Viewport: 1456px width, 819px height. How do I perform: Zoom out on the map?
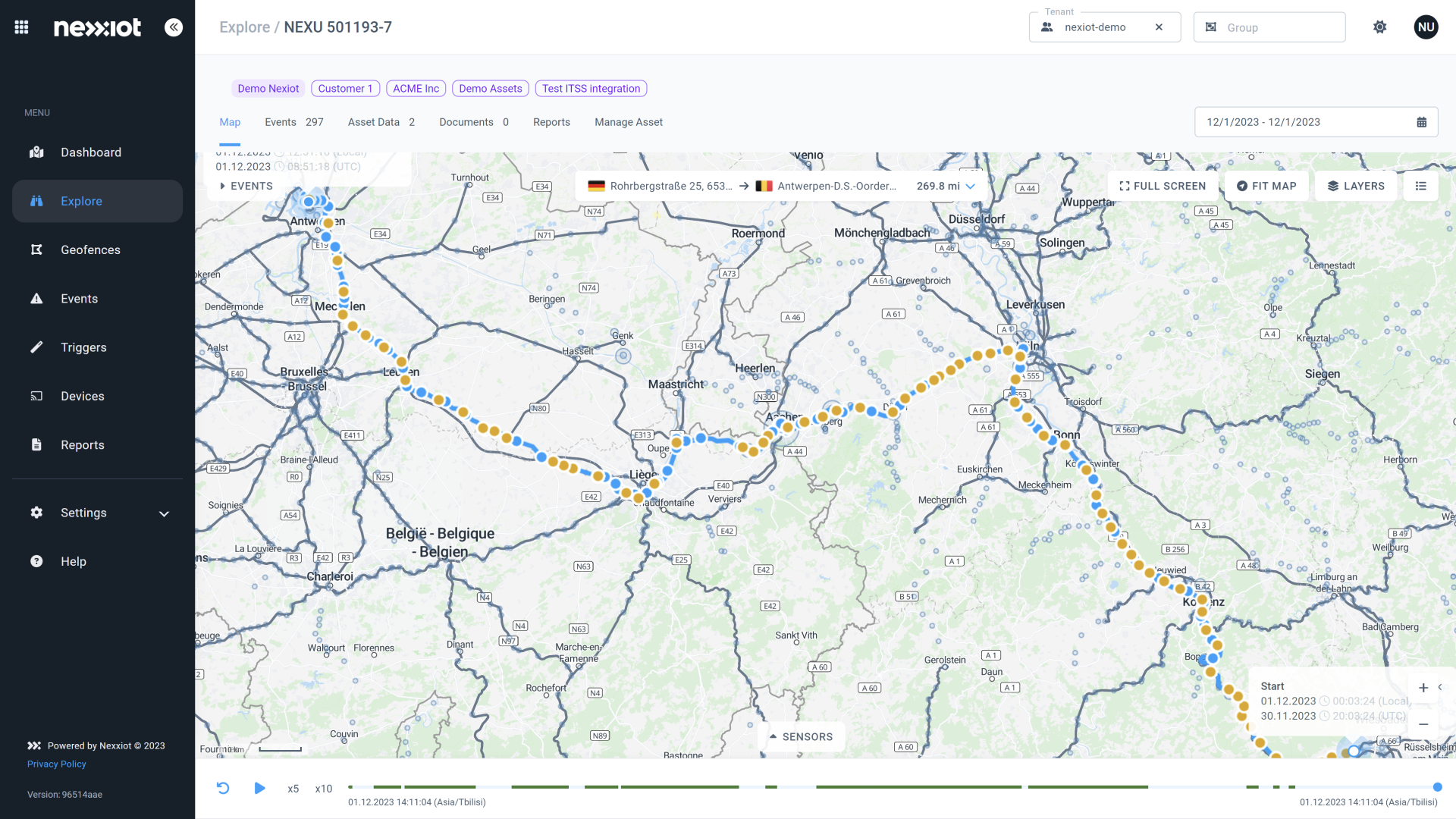point(1423,724)
